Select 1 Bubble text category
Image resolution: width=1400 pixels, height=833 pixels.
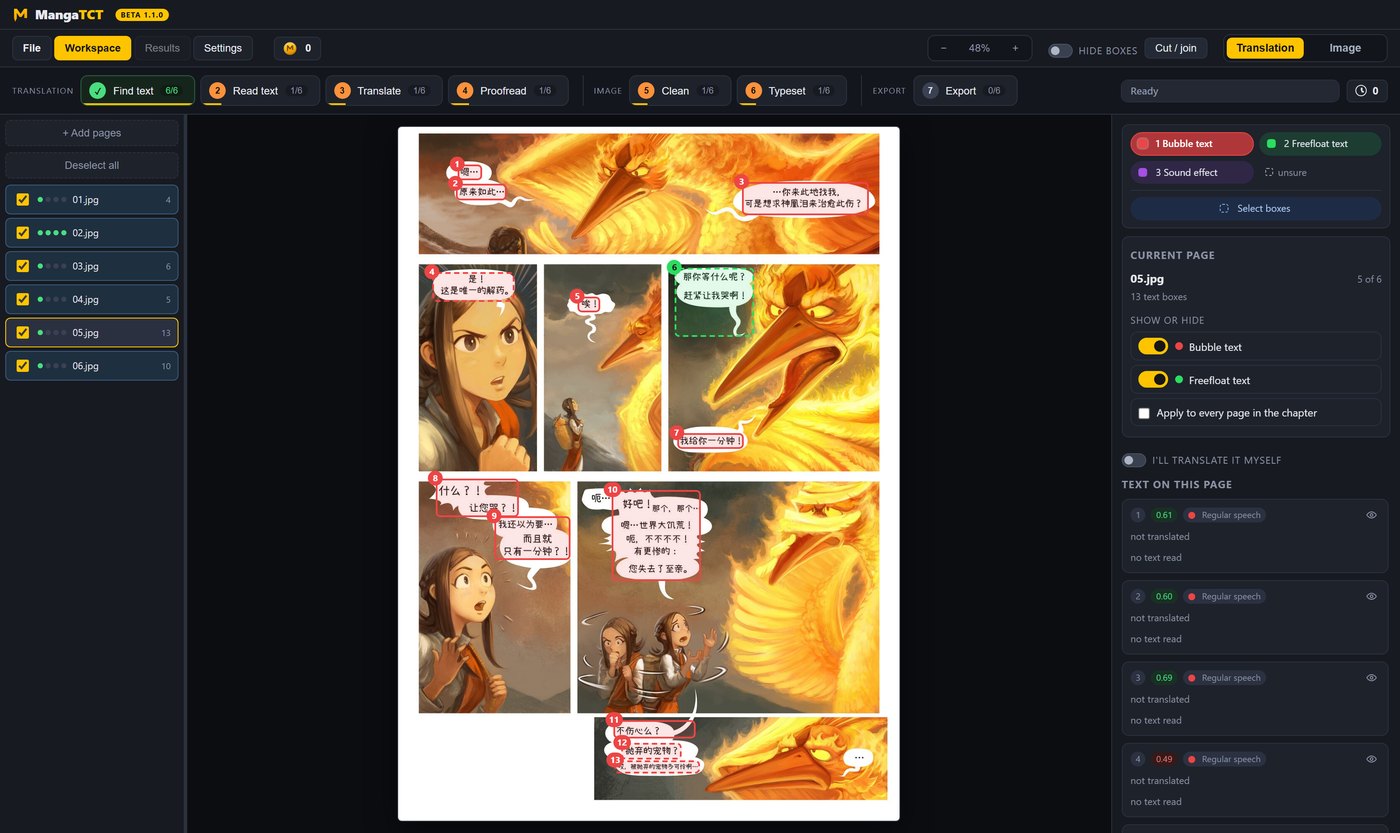click(1192, 144)
